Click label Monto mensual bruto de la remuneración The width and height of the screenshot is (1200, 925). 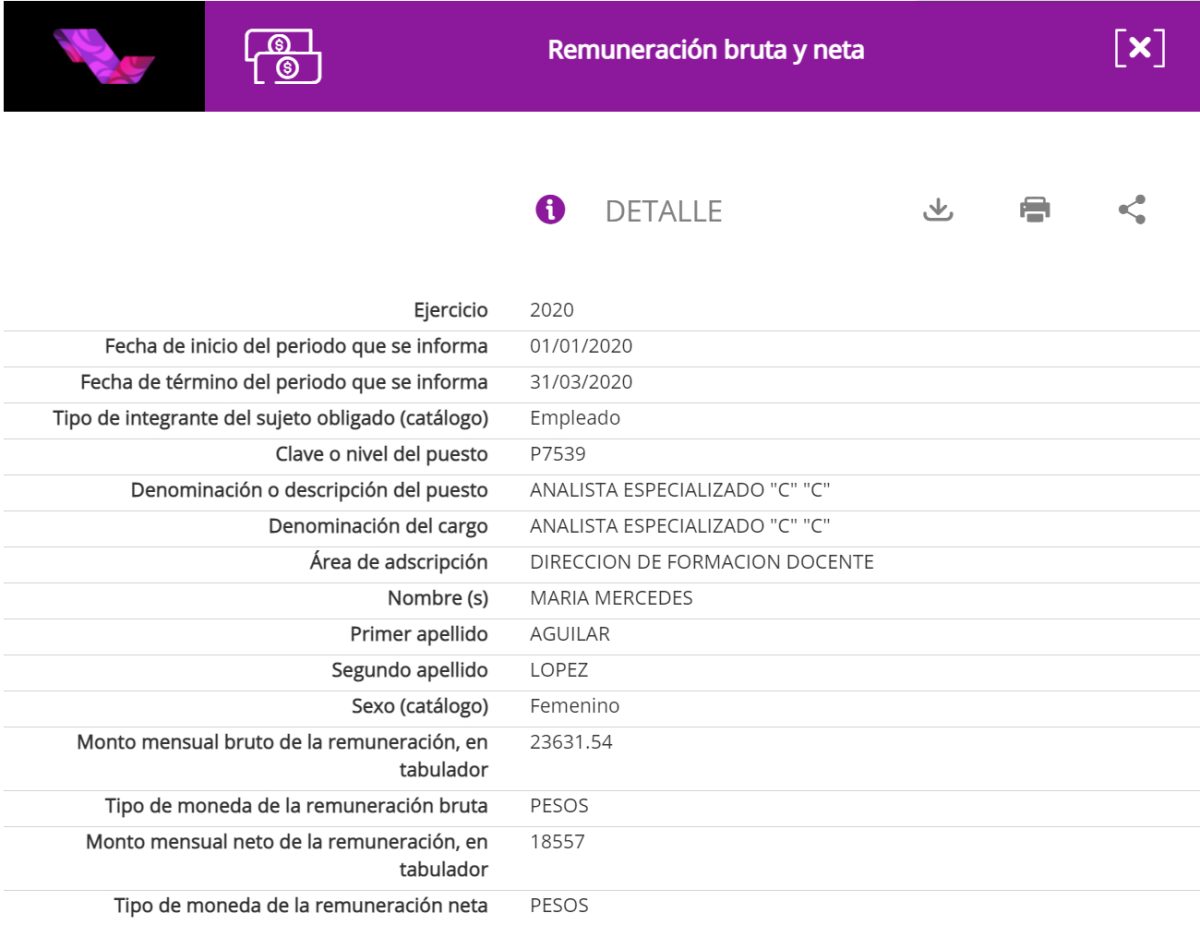click(283, 756)
